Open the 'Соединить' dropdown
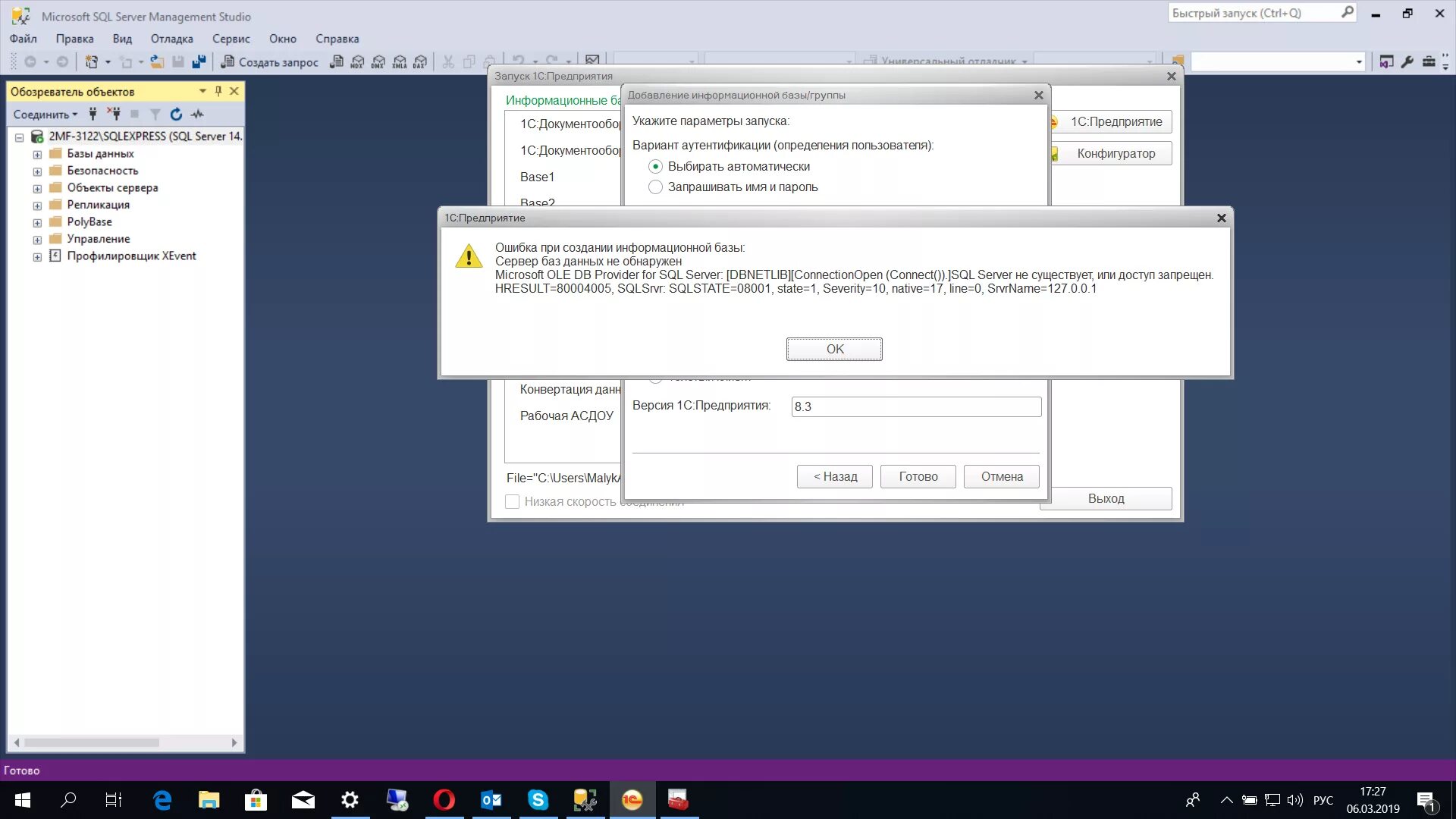The width and height of the screenshot is (1456, 819). coord(45,115)
